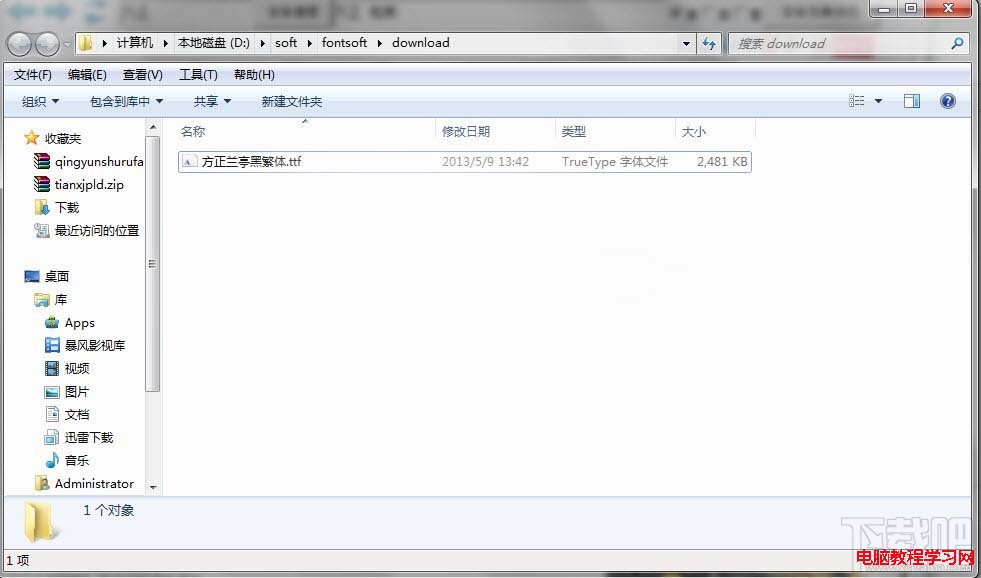The width and height of the screenshot is (981, 578).
Task: Click the blue help icon
Action: coord(948,101)
